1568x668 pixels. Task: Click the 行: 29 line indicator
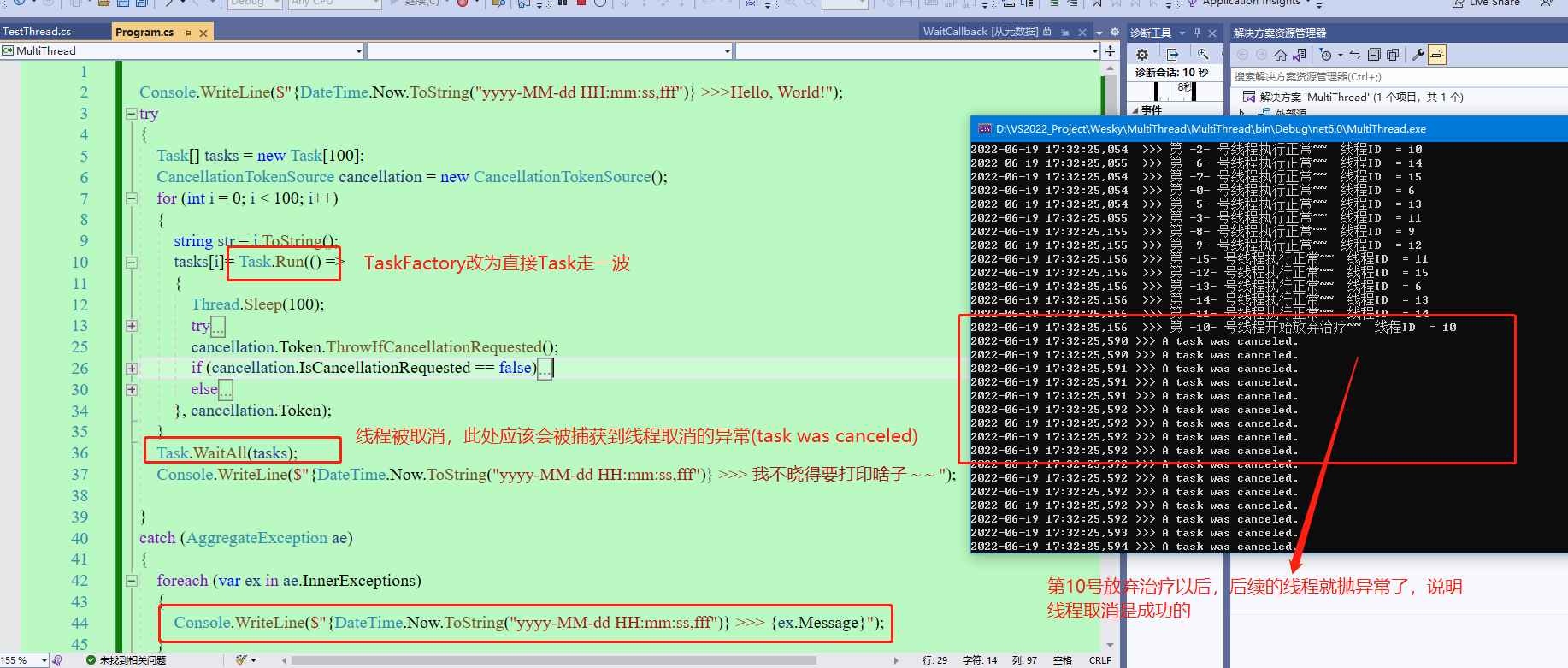pos(934,660)
